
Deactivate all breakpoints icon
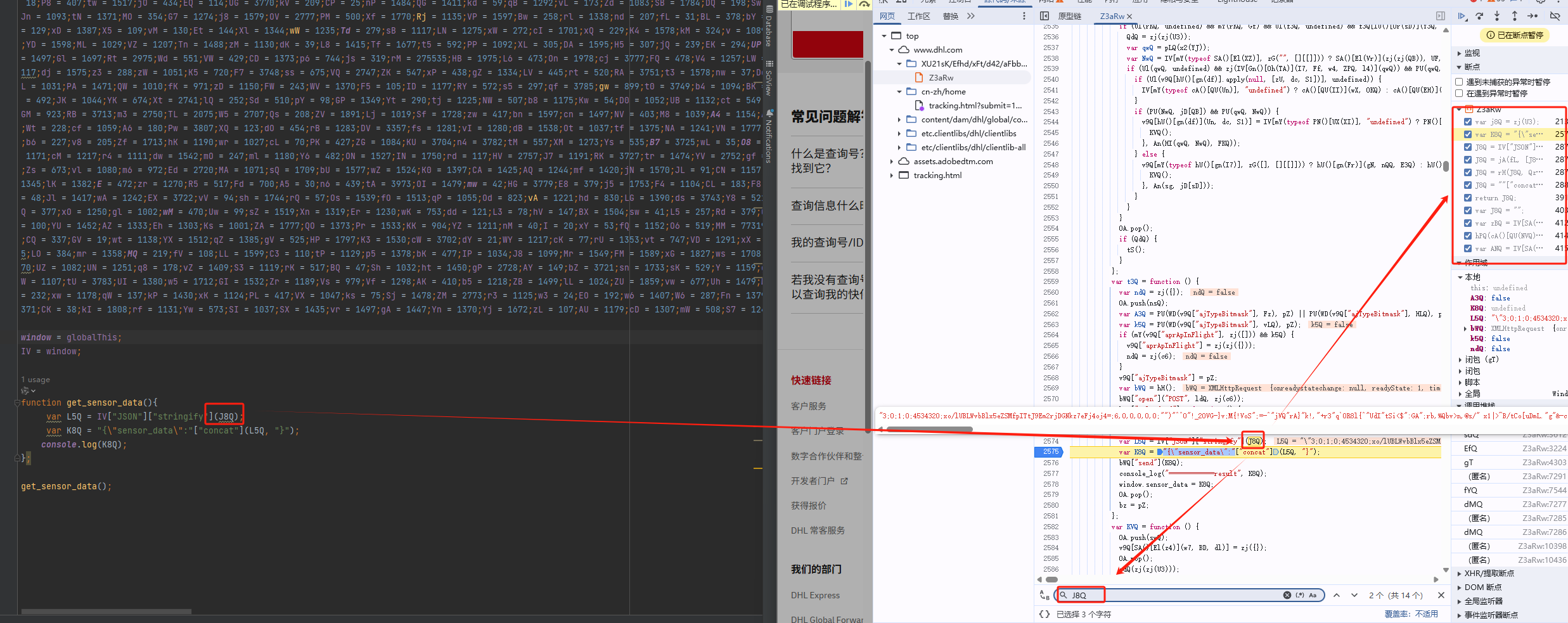[x=1555, y=16]
